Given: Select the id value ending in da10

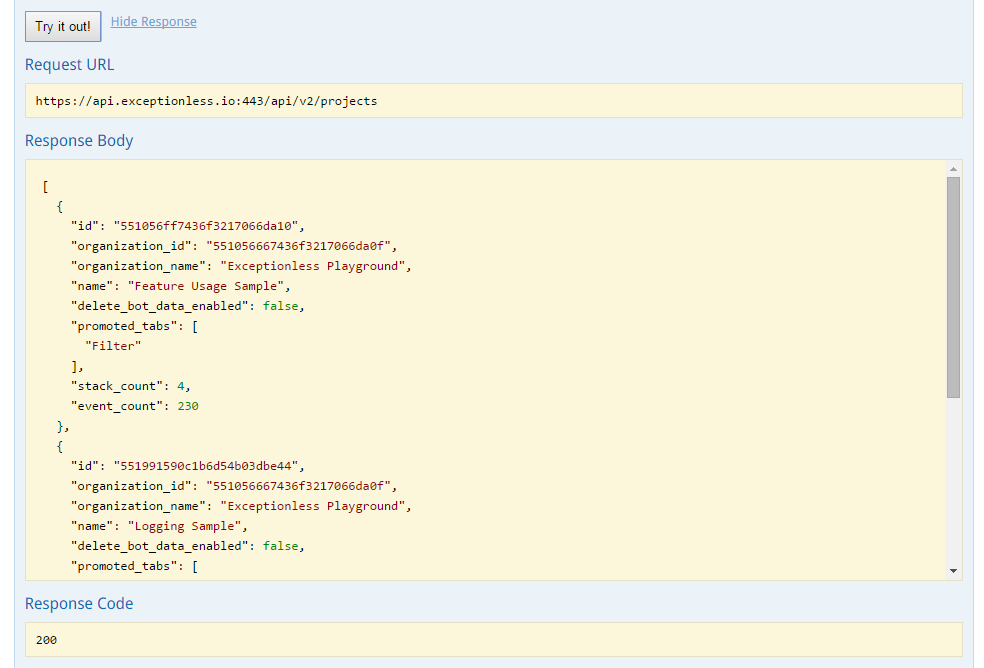Looking at the screenshot, I should [x=208, y=226].
